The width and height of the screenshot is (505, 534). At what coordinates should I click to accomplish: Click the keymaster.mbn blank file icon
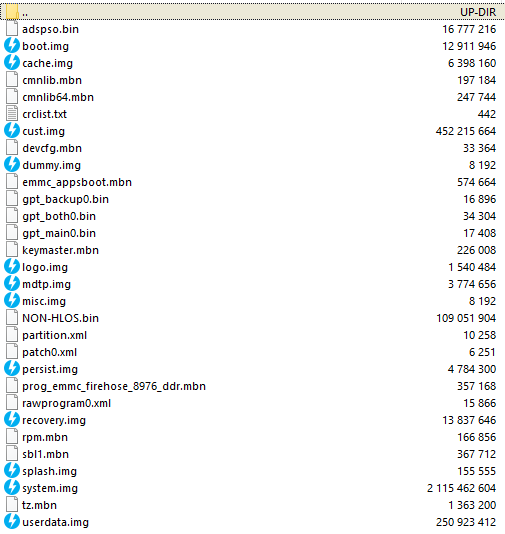(12, 250)
